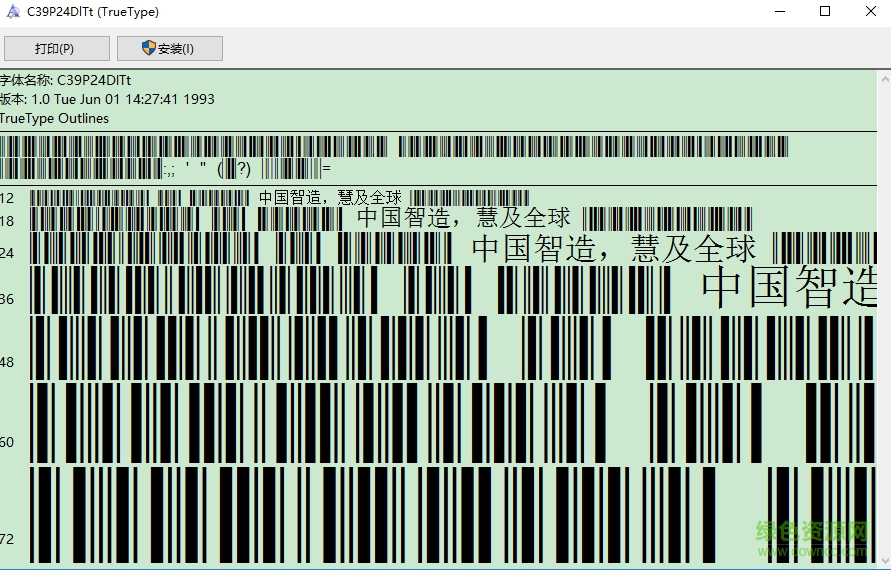Click 中国智造 text in size 12 row
891x570 pixels.
click(x=290, y=198)
